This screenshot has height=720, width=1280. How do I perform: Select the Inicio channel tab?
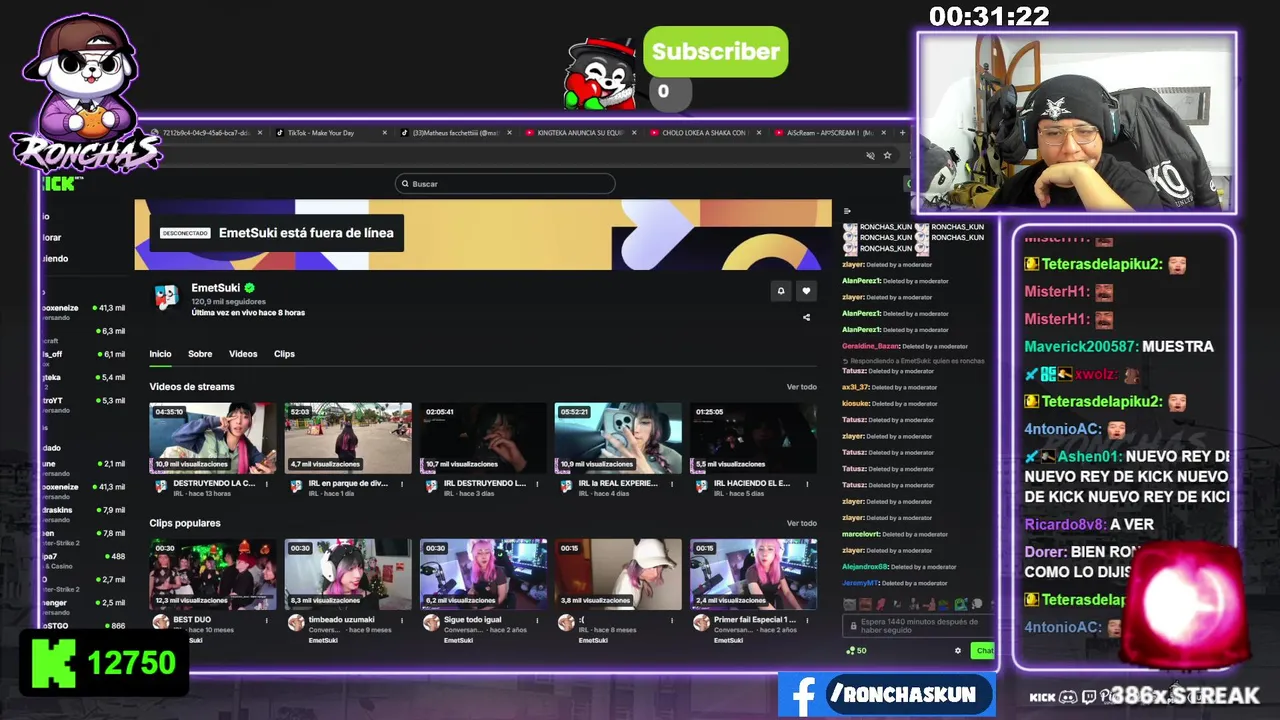(160, 354)
